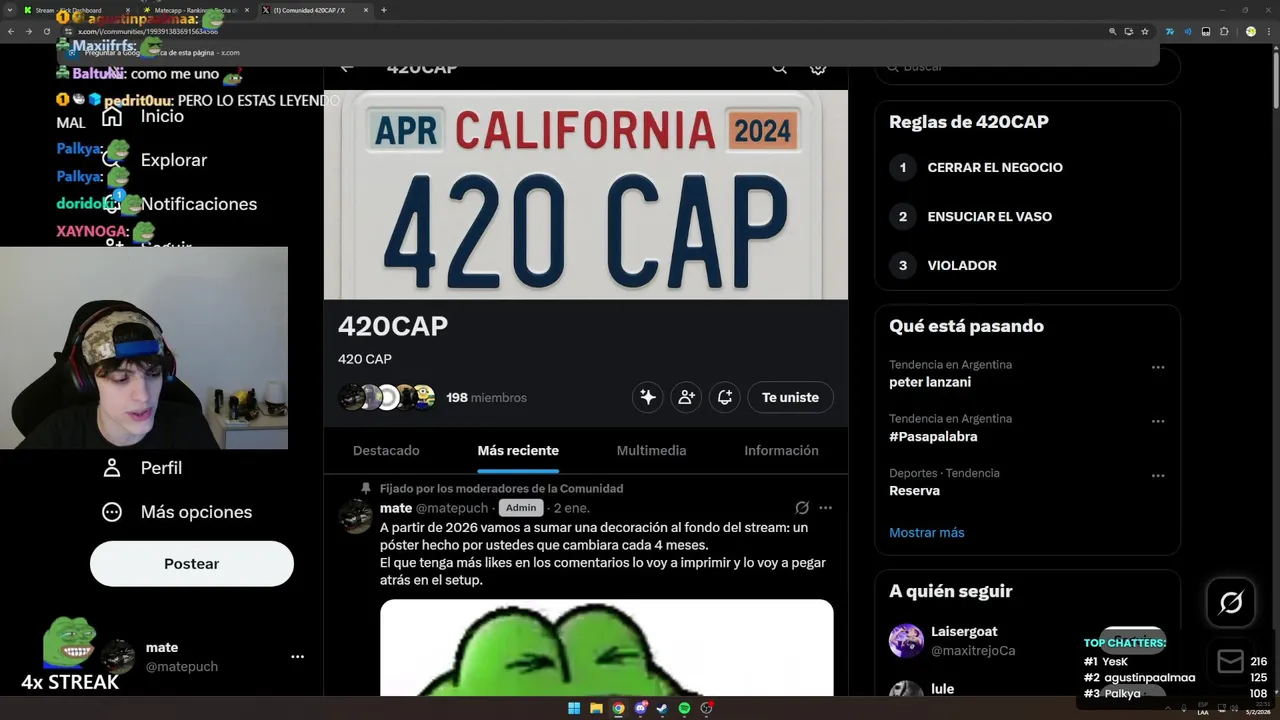Open the floating Grok button

(1231, 602)
